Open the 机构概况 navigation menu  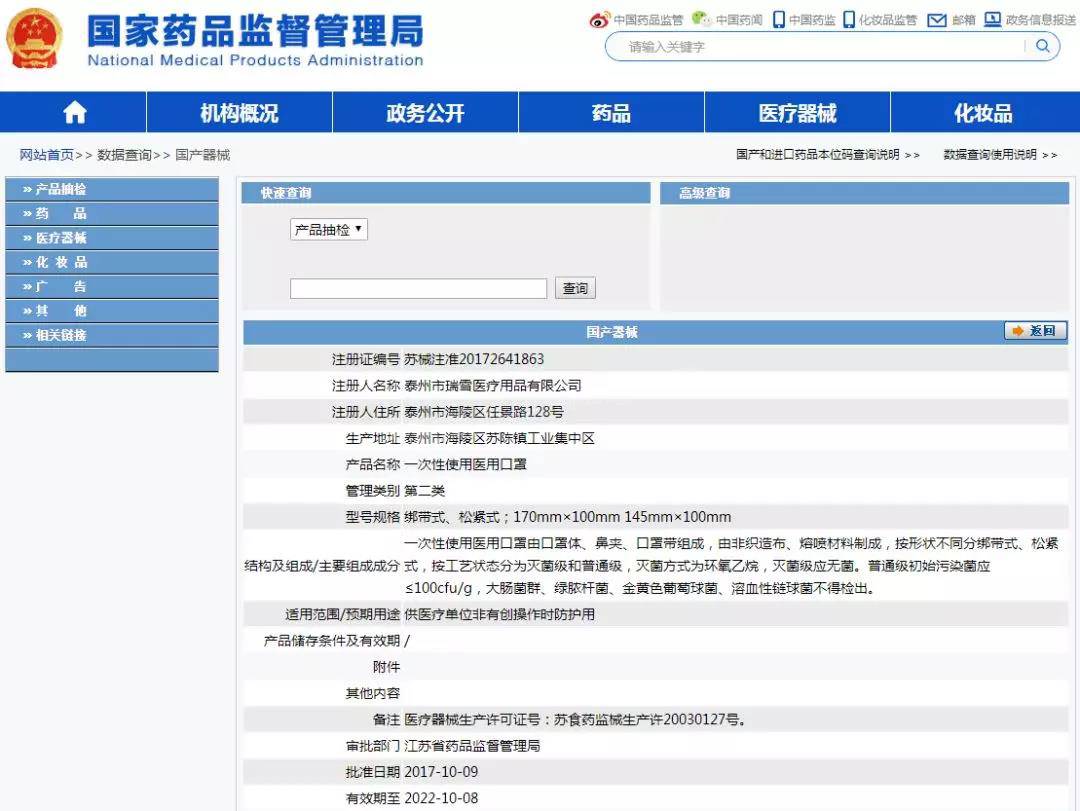coord(239,113)
